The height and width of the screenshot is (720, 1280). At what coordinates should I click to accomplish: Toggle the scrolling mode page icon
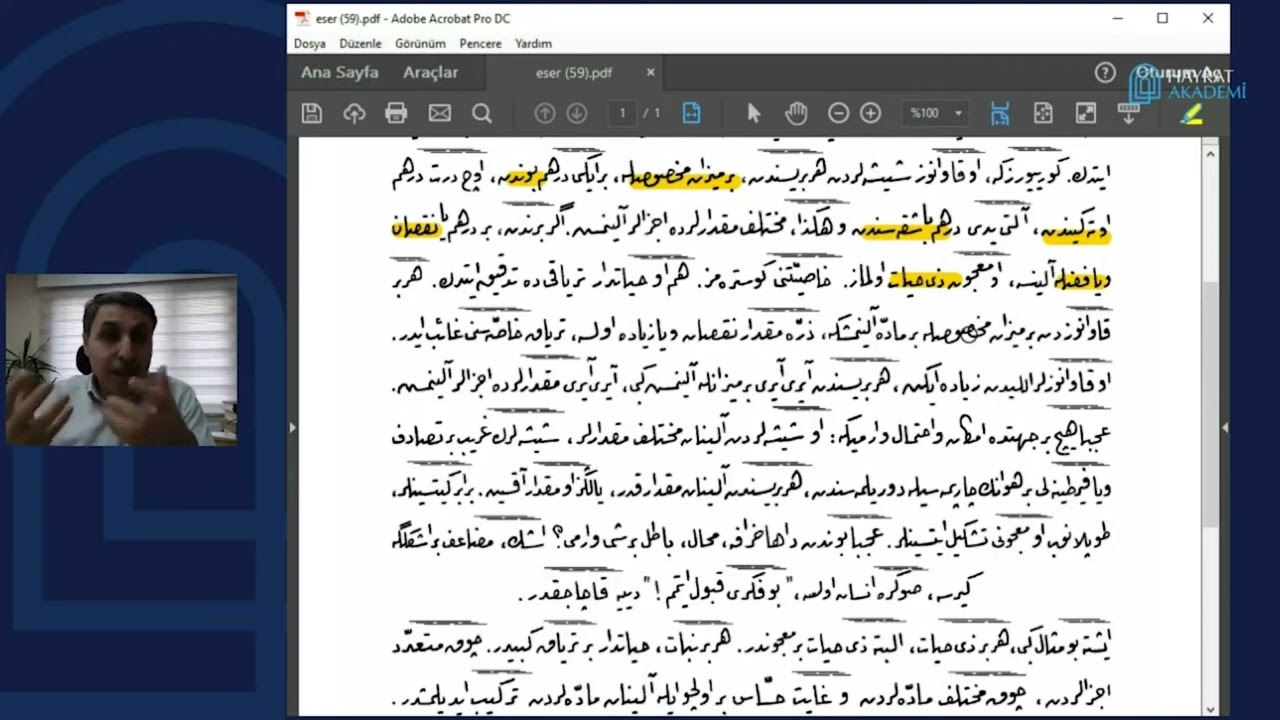(x=1000, y=113)
